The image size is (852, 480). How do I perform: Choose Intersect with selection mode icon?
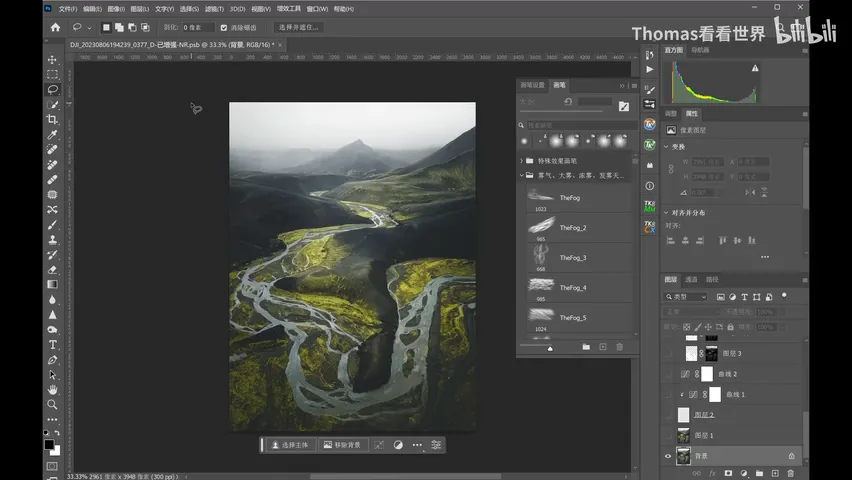tap(145, 27)
